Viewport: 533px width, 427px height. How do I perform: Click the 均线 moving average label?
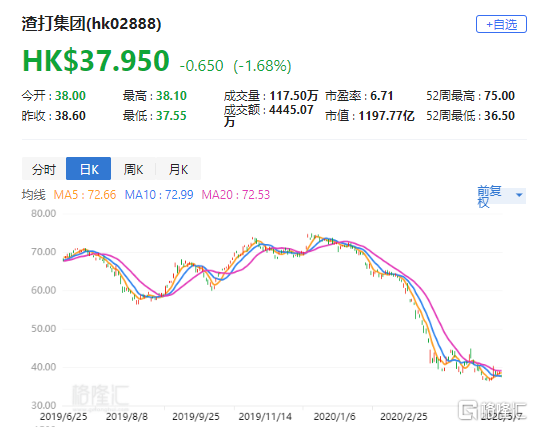(x=34, y=195)
